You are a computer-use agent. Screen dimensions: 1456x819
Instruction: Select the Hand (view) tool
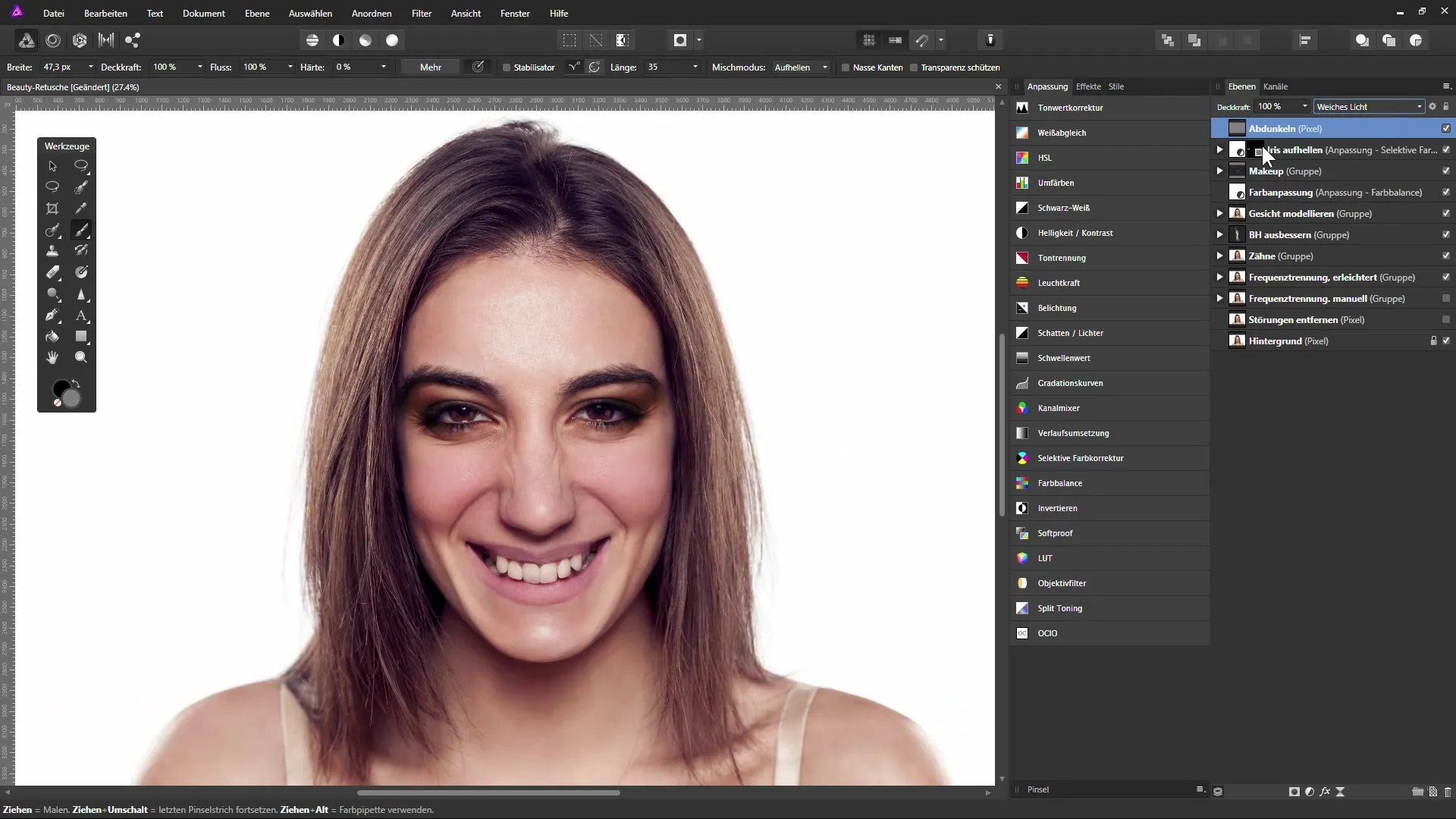click(52, 357)
